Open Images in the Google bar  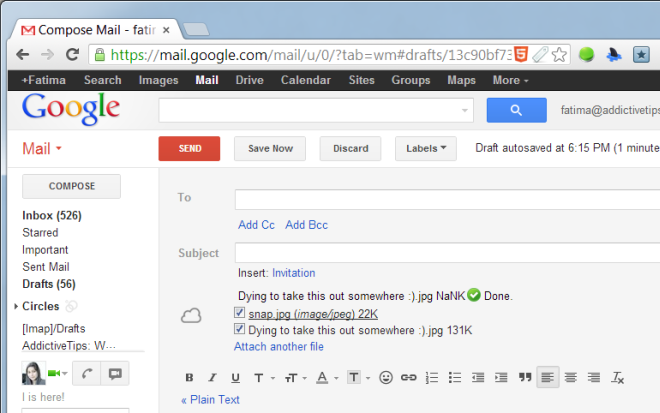158,80
